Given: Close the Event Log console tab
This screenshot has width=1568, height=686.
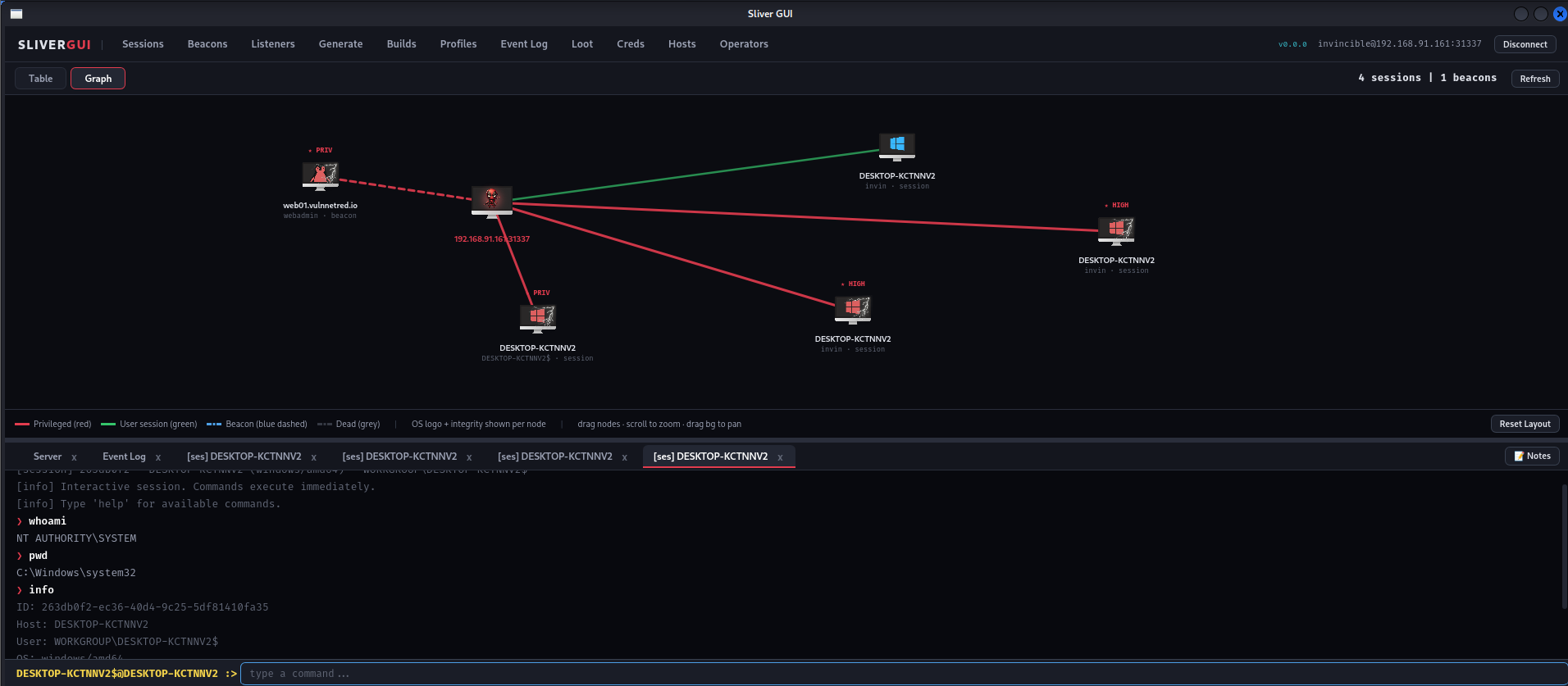Looking at the screenshot, I should (x=158, y=457).
